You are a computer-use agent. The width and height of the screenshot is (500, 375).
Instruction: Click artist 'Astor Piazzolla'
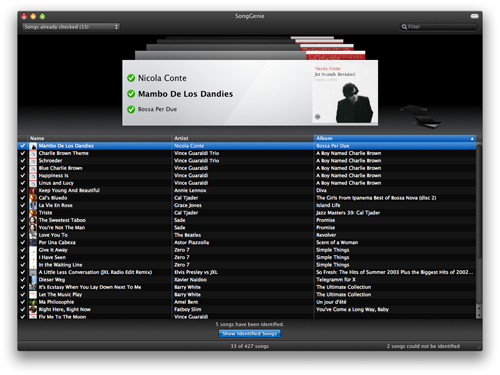click(191, 242)
